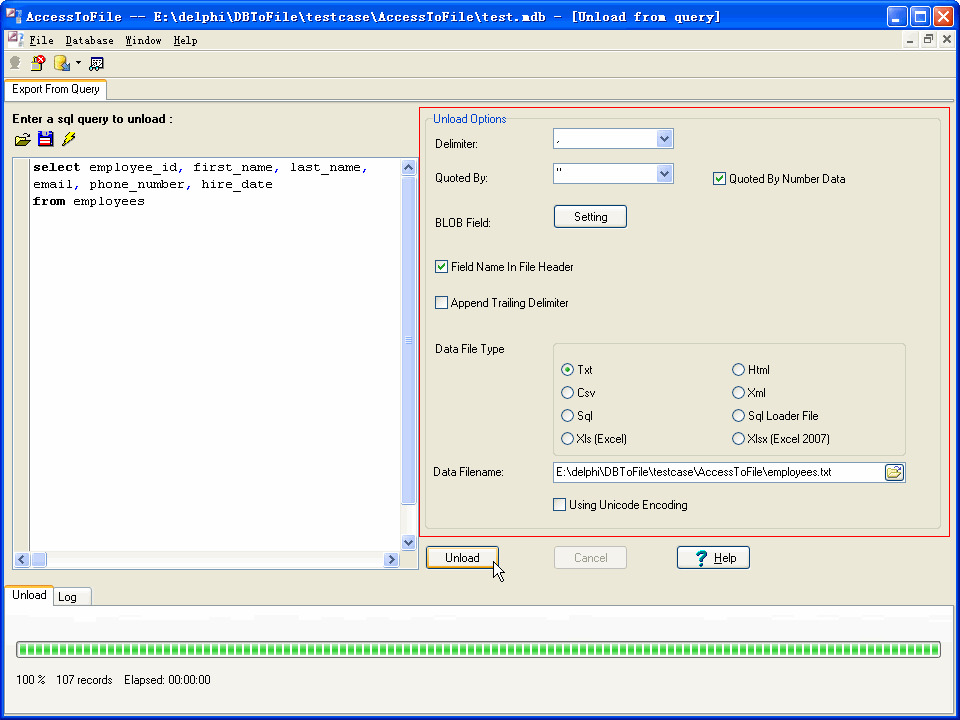Image resolution: width=960 pixels, height=720 pixels.
Task: Click the AccessToFile title bar icon
Action: 13,16
